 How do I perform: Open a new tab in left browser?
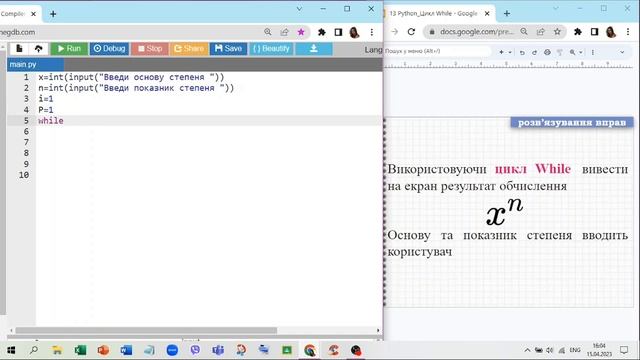tap(53, 14)
